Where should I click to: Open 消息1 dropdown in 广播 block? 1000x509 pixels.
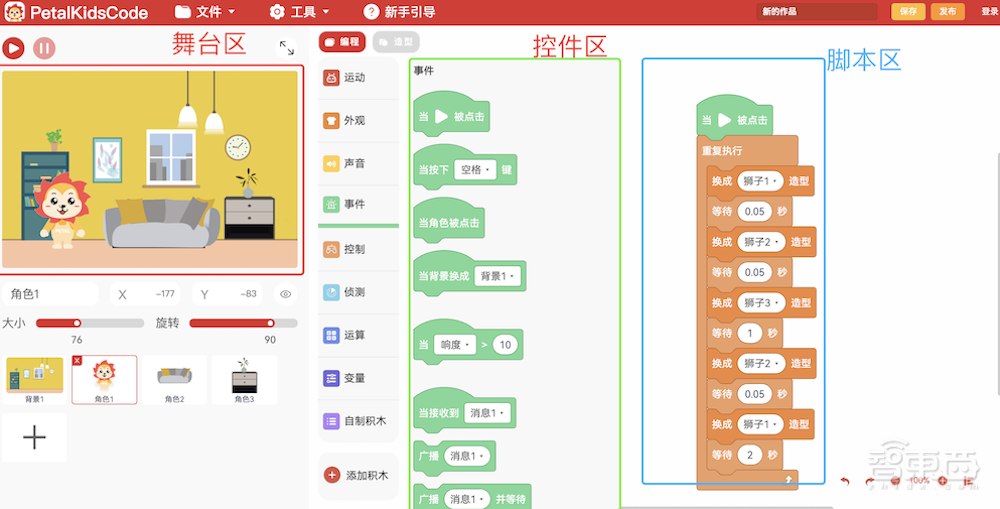coord(466,456)
